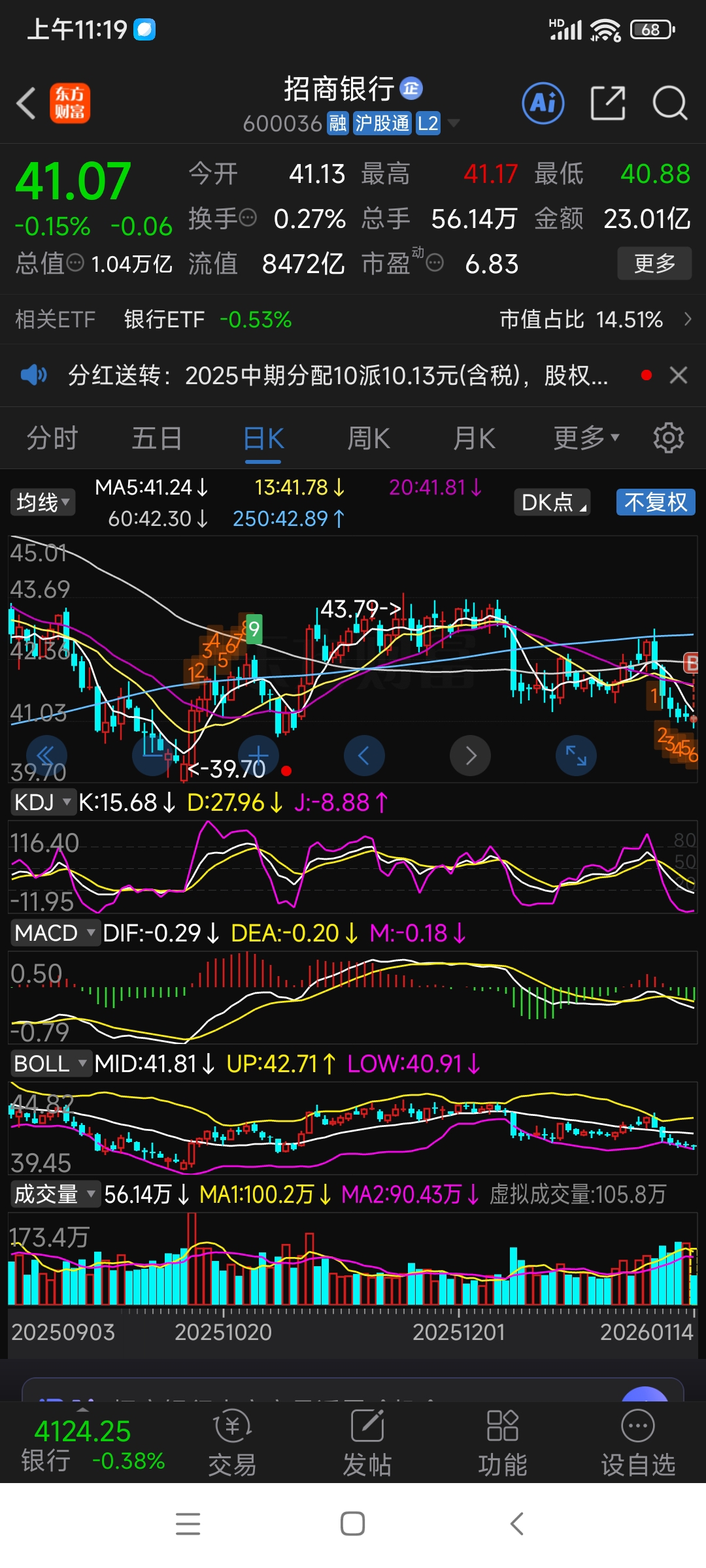Tap the 41.07 current price
The width and height of the screenshot is (706, 1568).
73,182
